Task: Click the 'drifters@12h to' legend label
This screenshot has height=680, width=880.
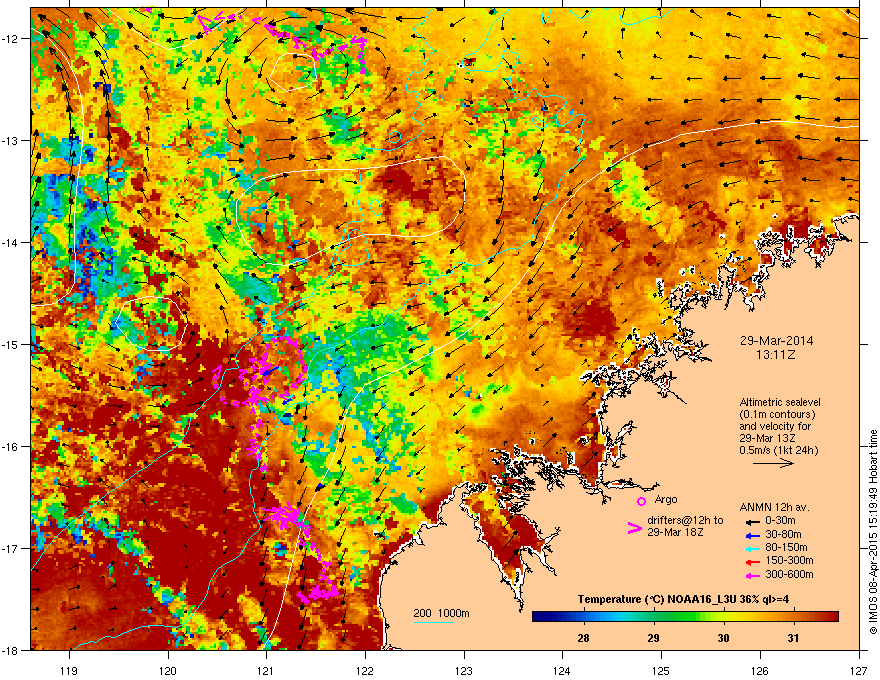Action: tap(685, 520)
